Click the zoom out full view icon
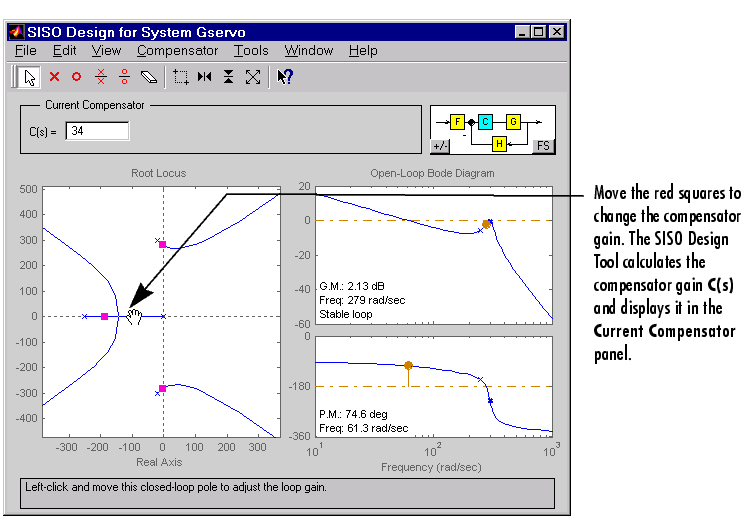Screen dimensions: 750x520 point(253,76)
